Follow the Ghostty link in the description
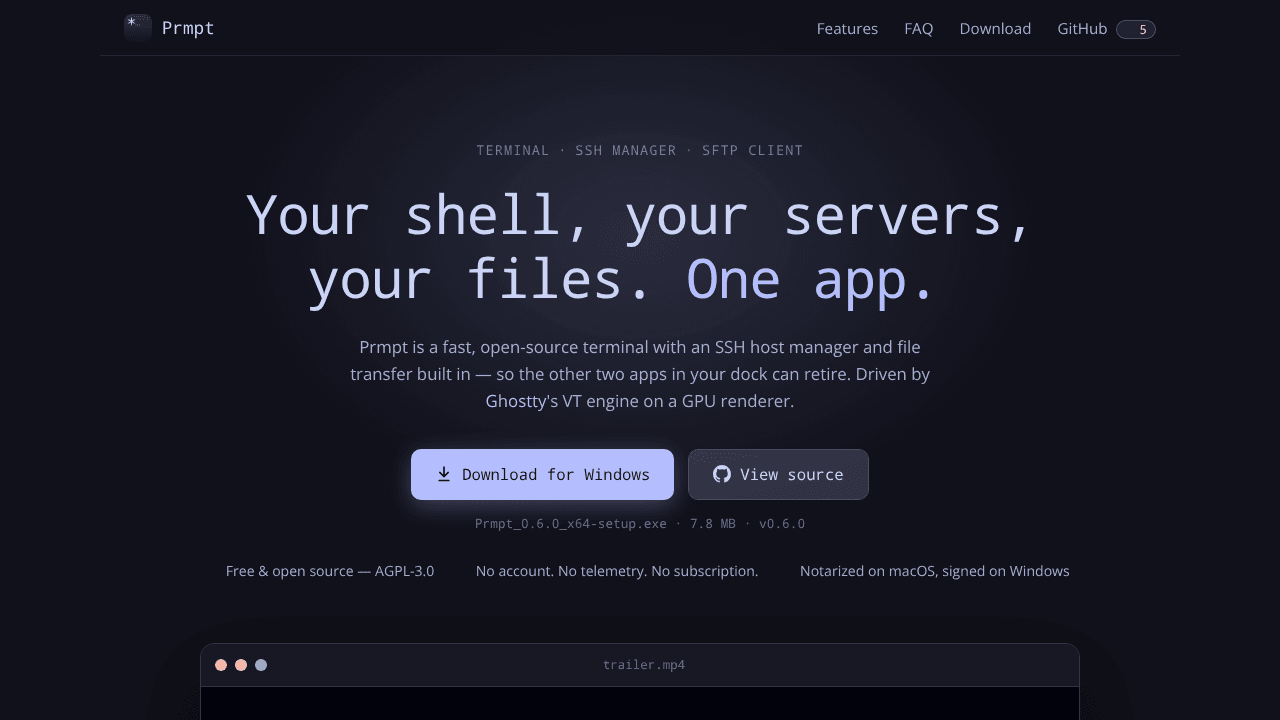Viewport: 1280px width, 720px height. (x=516, y=401)
